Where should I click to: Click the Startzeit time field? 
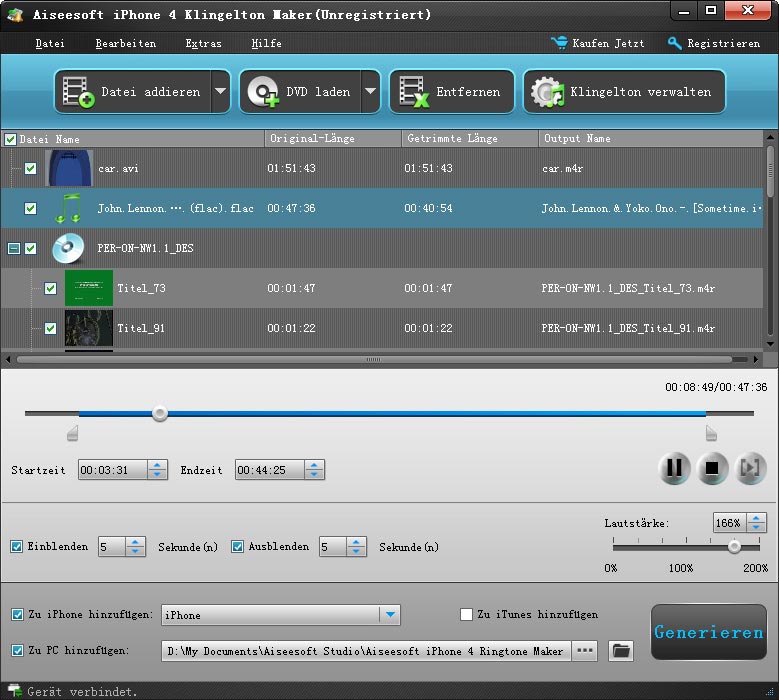[113, 469]
